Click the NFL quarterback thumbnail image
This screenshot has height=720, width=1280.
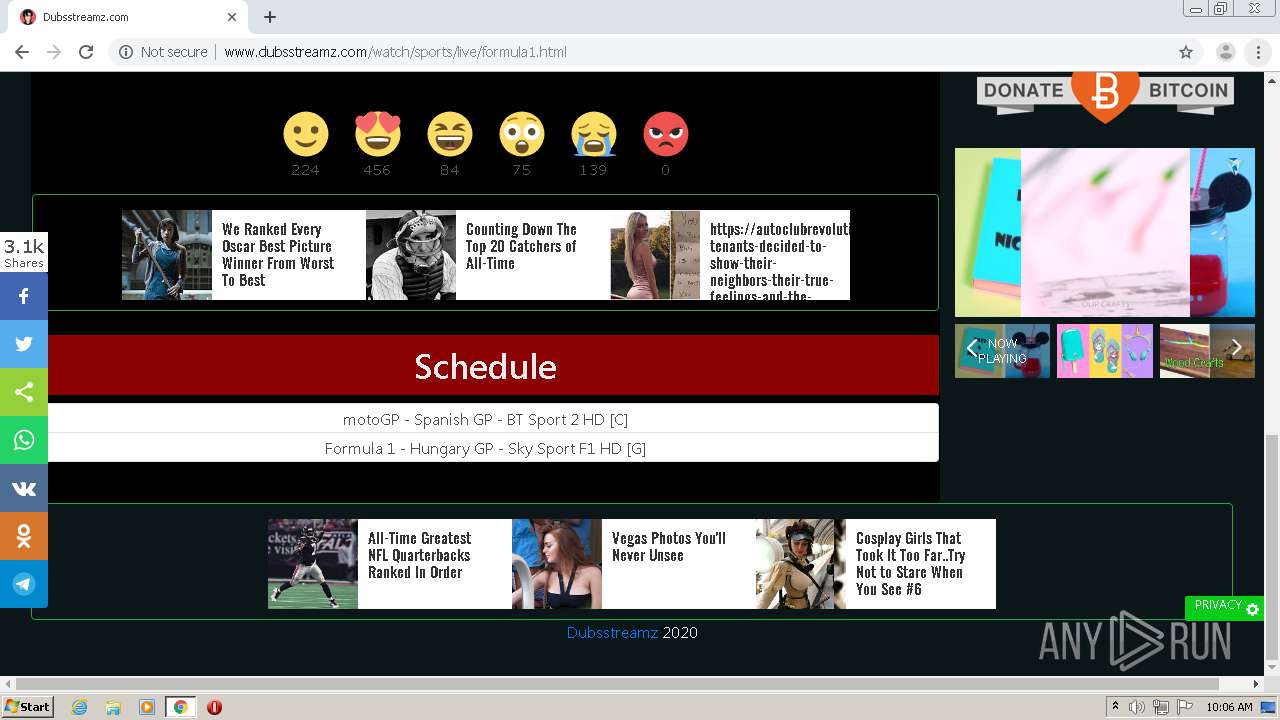(313, 564)
